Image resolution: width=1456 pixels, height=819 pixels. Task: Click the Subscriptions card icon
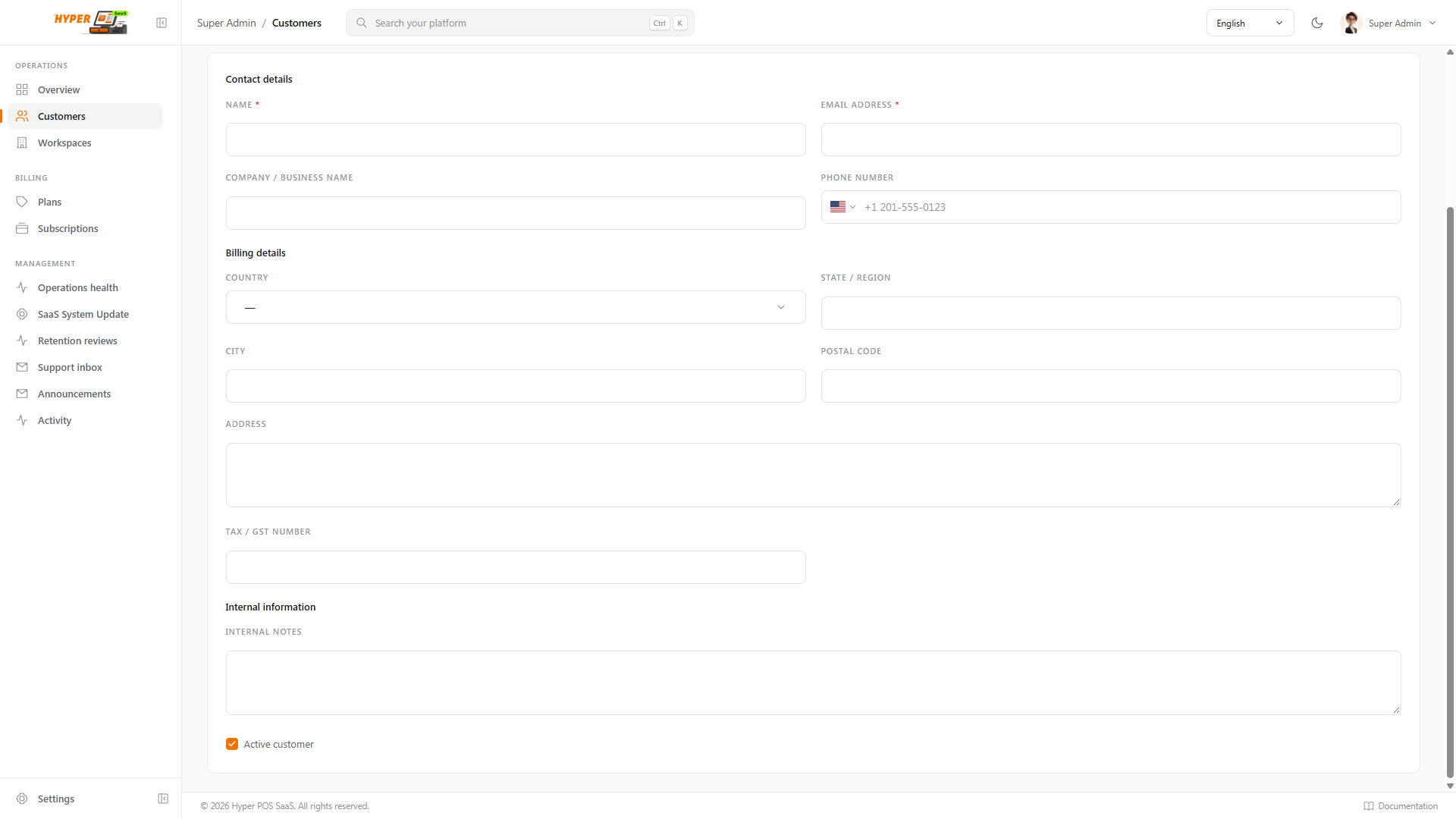pos(22,228)
